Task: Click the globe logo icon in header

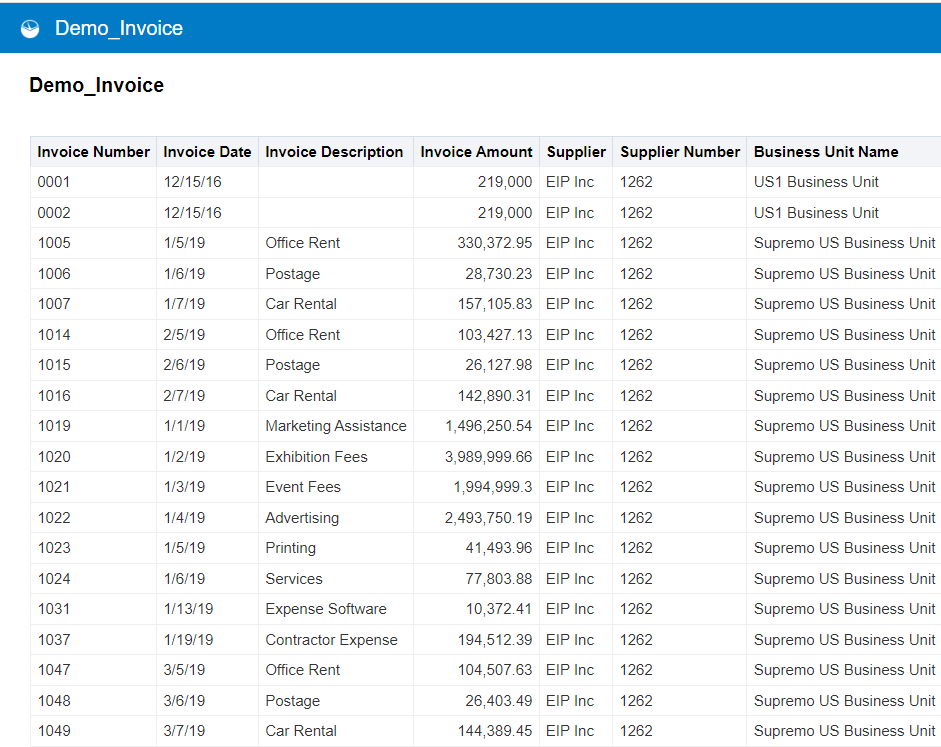Action: 30,28
